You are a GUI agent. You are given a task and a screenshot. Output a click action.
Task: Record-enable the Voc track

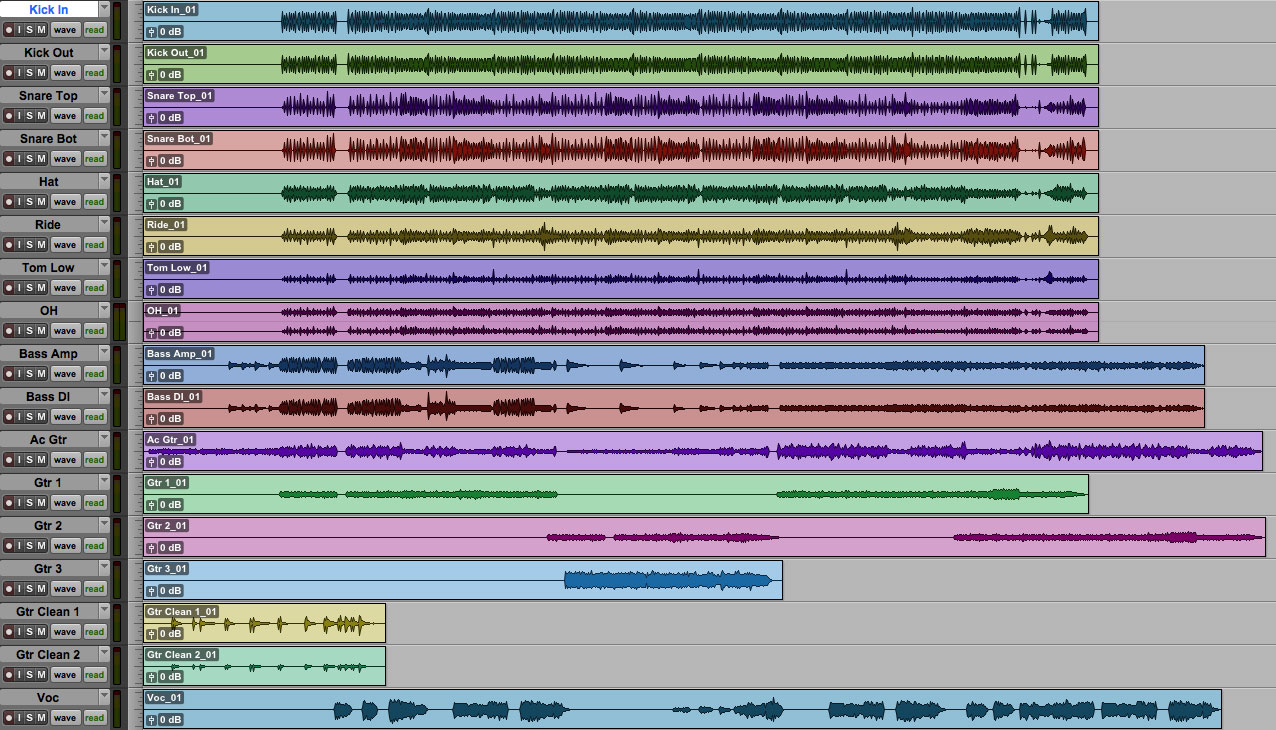pyautogui.click(x=10, y=717)
